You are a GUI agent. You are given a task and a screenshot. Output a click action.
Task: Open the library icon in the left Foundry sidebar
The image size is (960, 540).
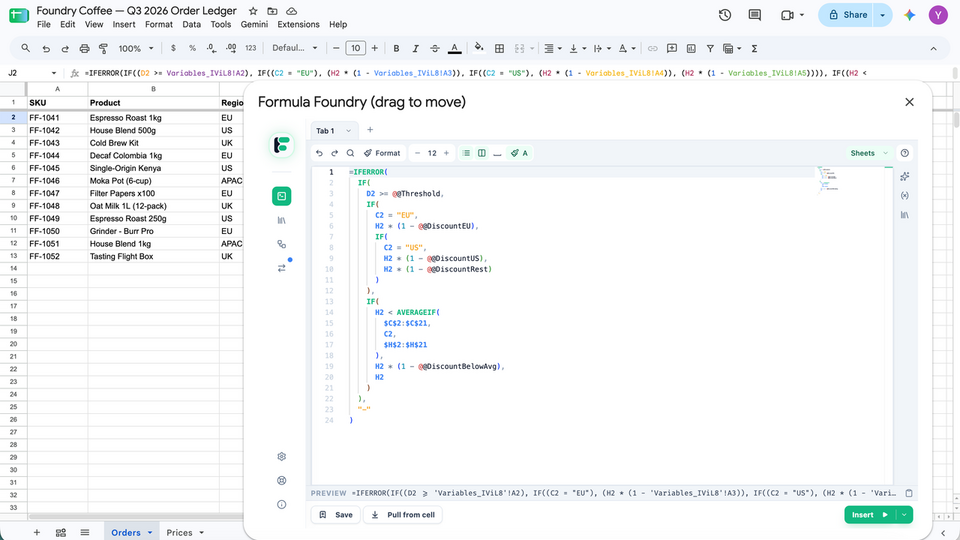[282, 220]
